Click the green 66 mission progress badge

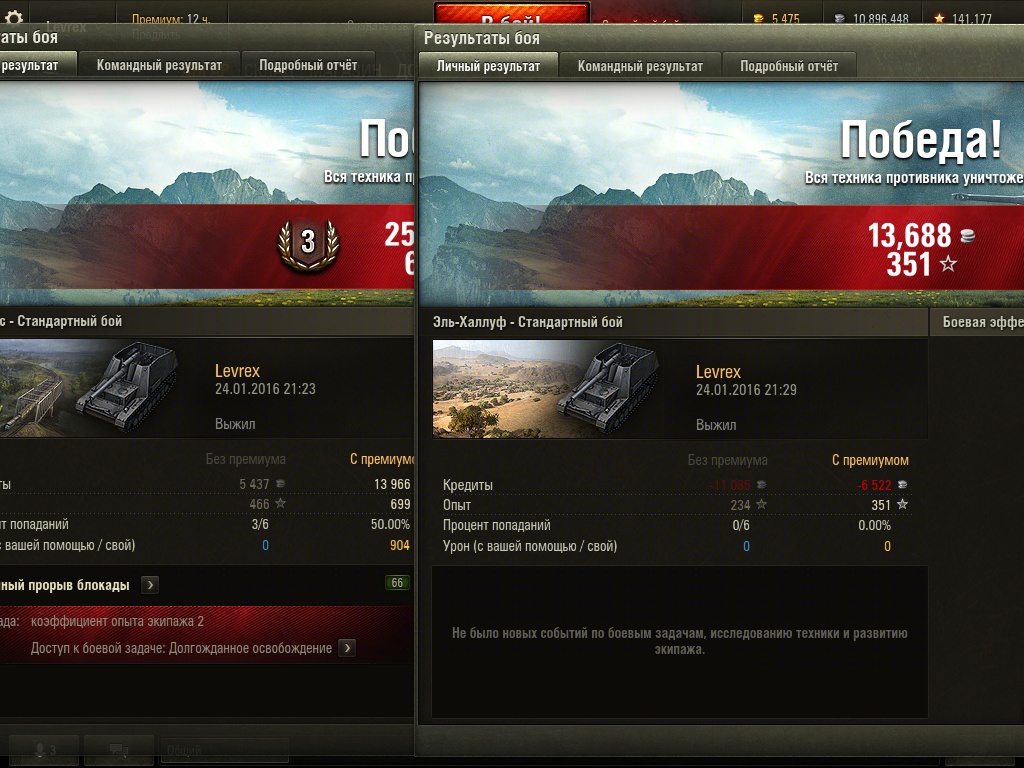point(397,583)
